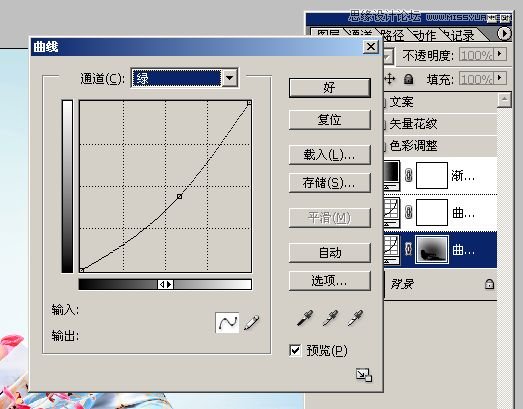The width and height of the screenshot is (523, 409).
Task: Select the white mask of 渐… layer
Action: [432, 175]
